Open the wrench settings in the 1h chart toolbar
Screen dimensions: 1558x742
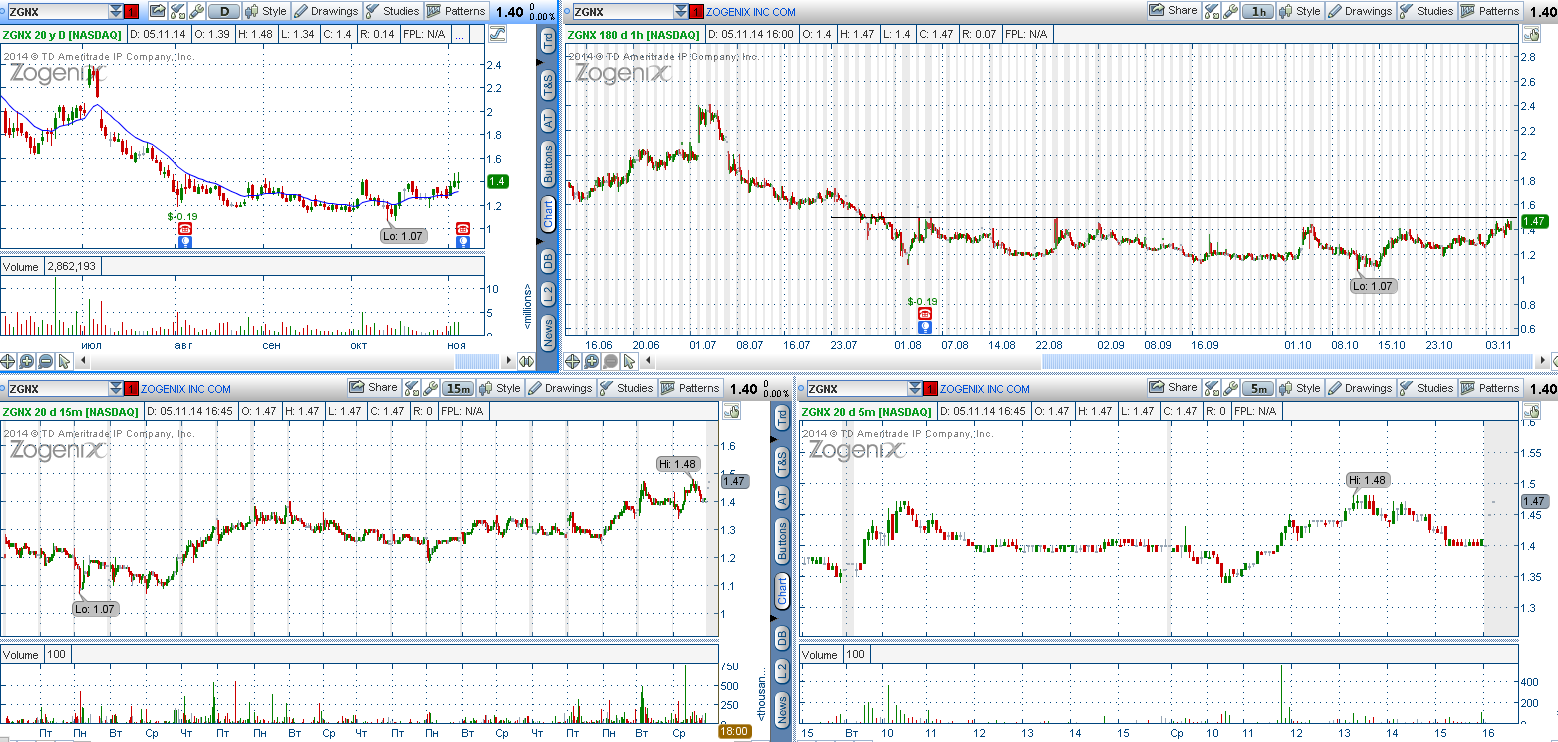(x=1230, y=11)
